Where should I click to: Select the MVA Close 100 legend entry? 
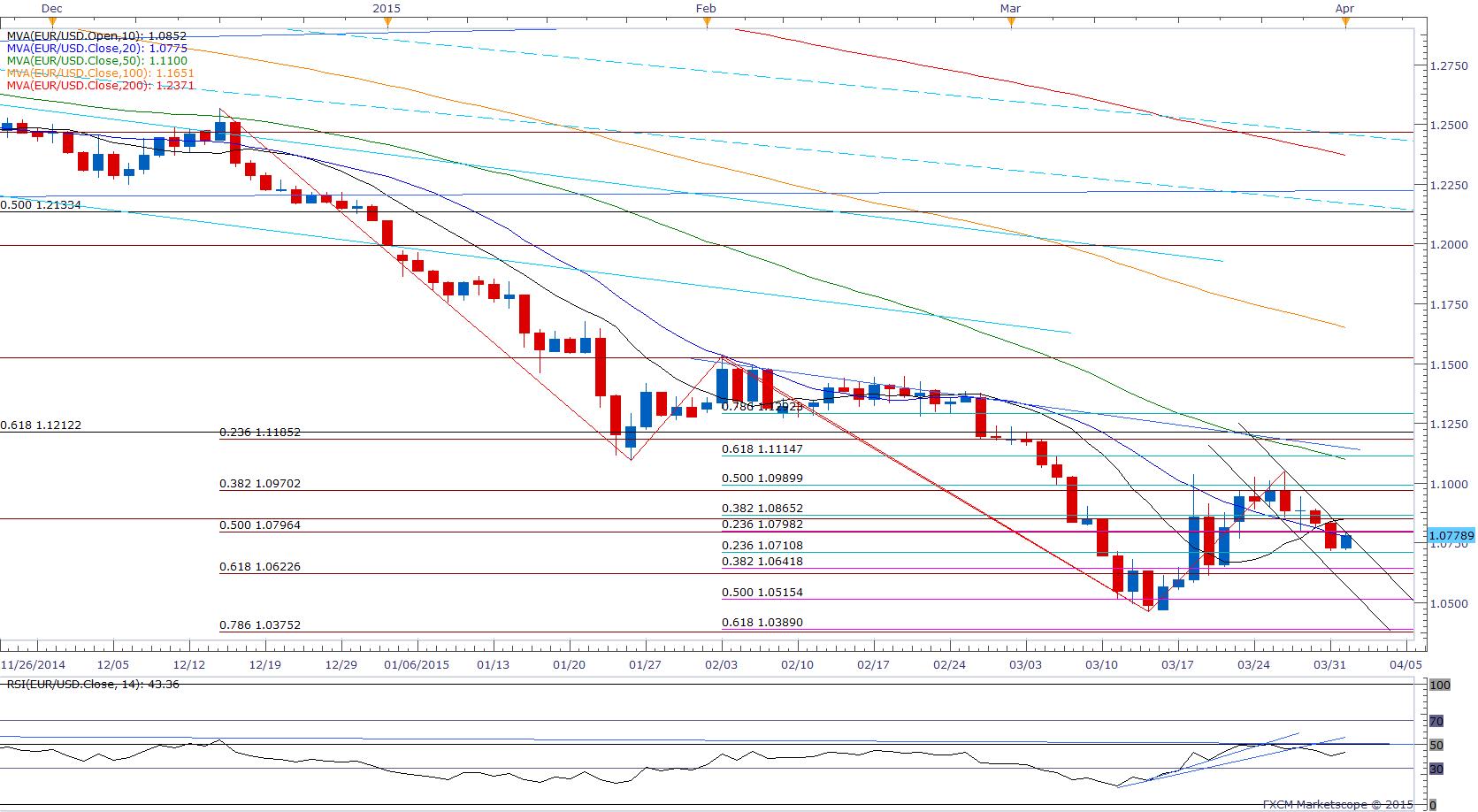[100, 73]
